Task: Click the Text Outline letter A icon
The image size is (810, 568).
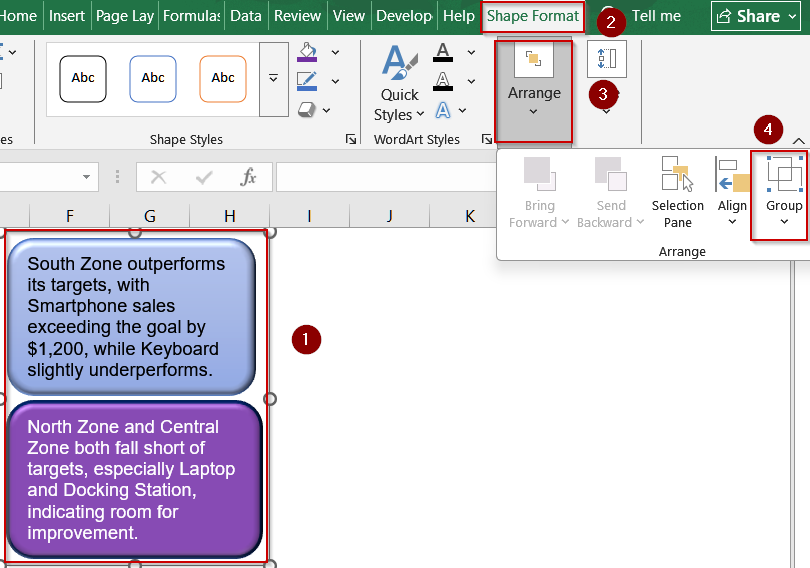Action: (443, 82)
